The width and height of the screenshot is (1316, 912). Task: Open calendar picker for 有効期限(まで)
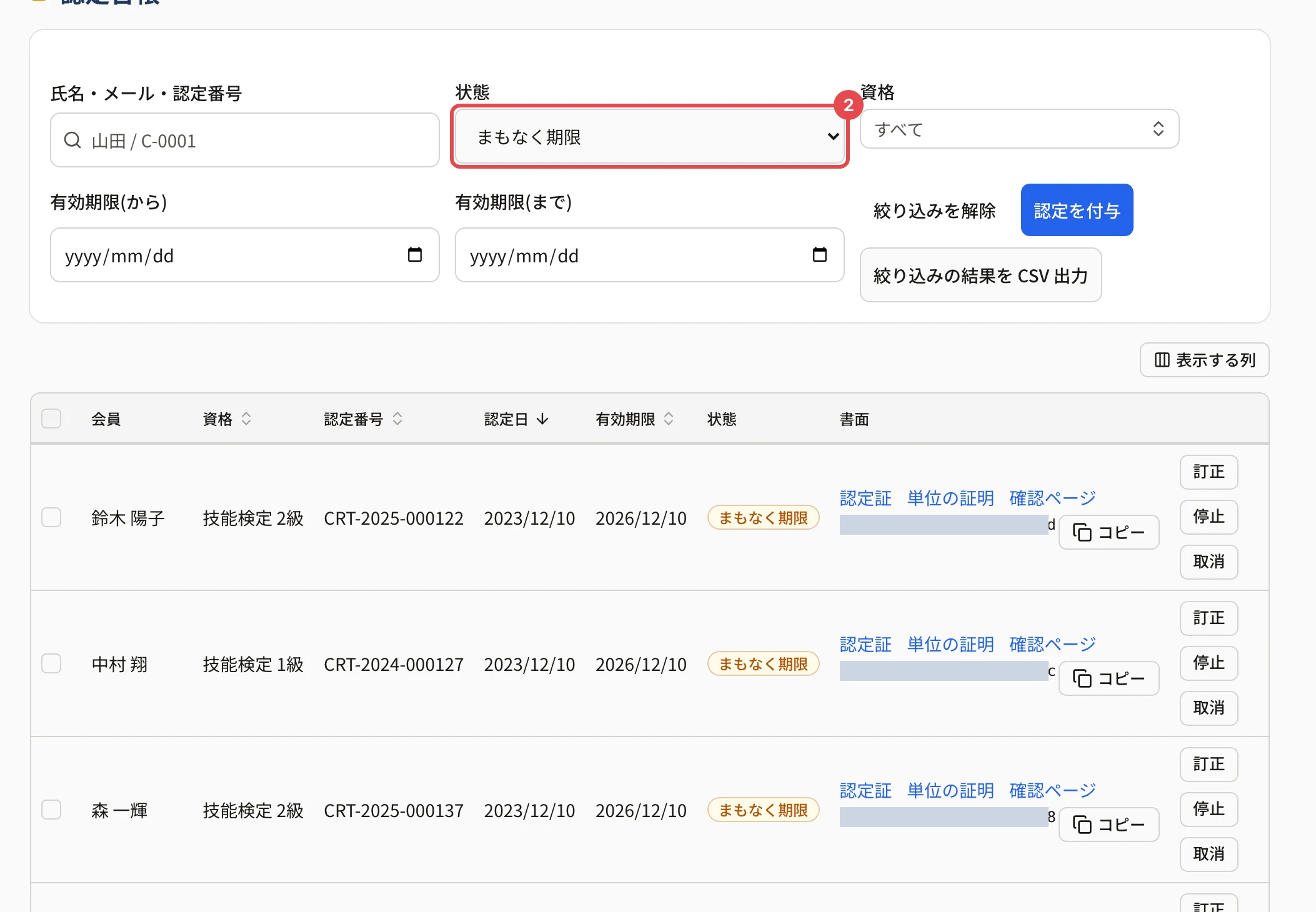click(x=820, y=255)
